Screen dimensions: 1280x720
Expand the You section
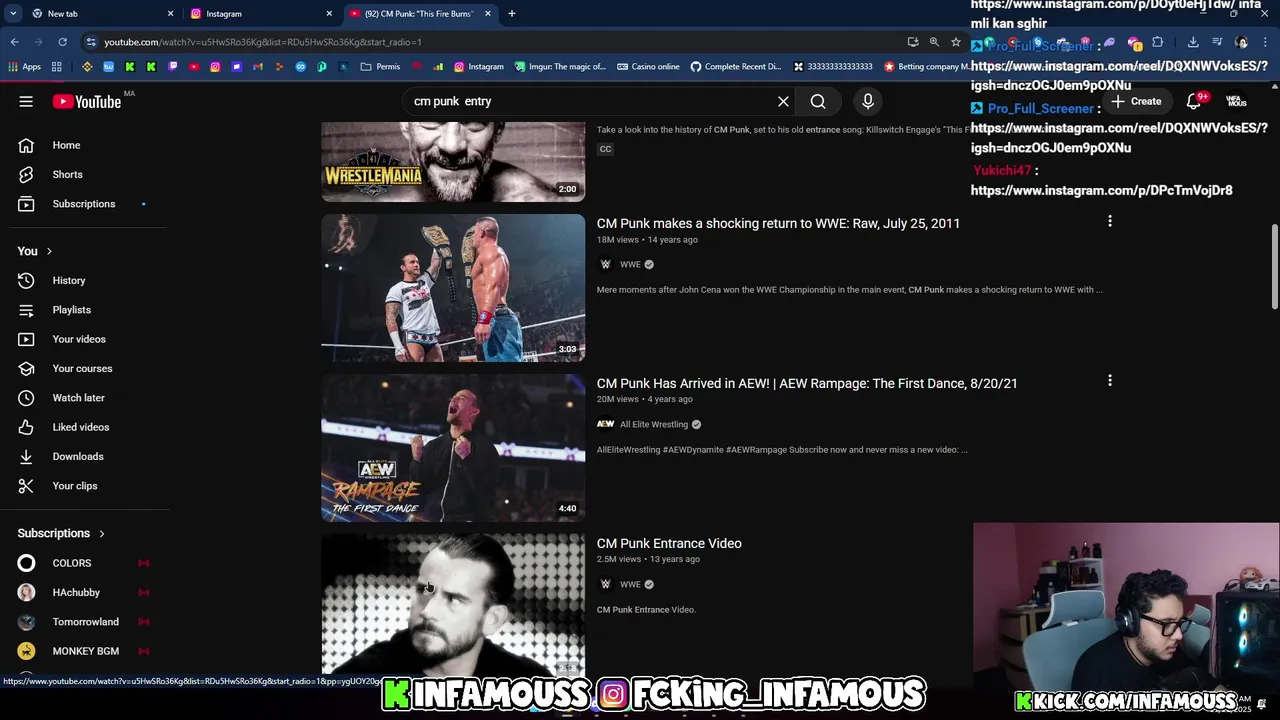(x=35, y=251)
